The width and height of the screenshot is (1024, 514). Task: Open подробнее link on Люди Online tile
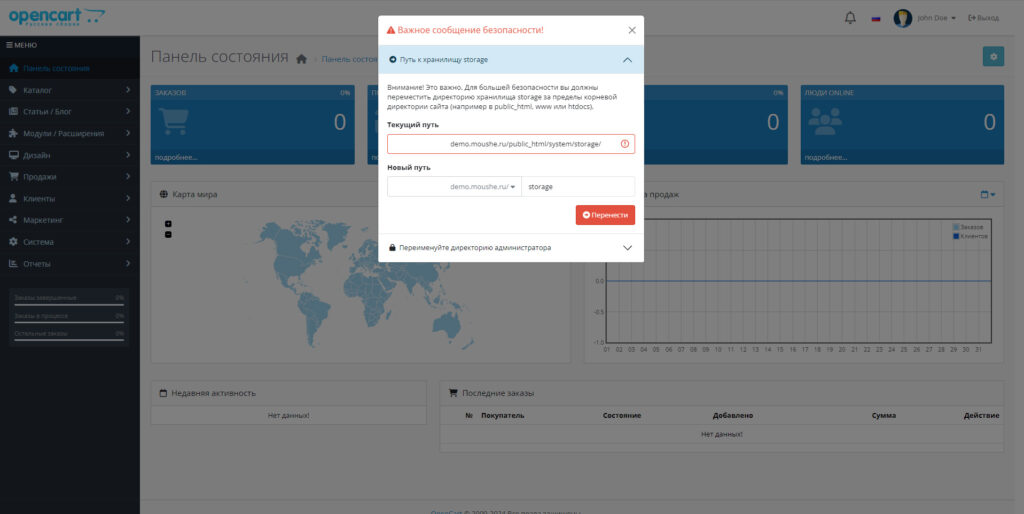826,157
